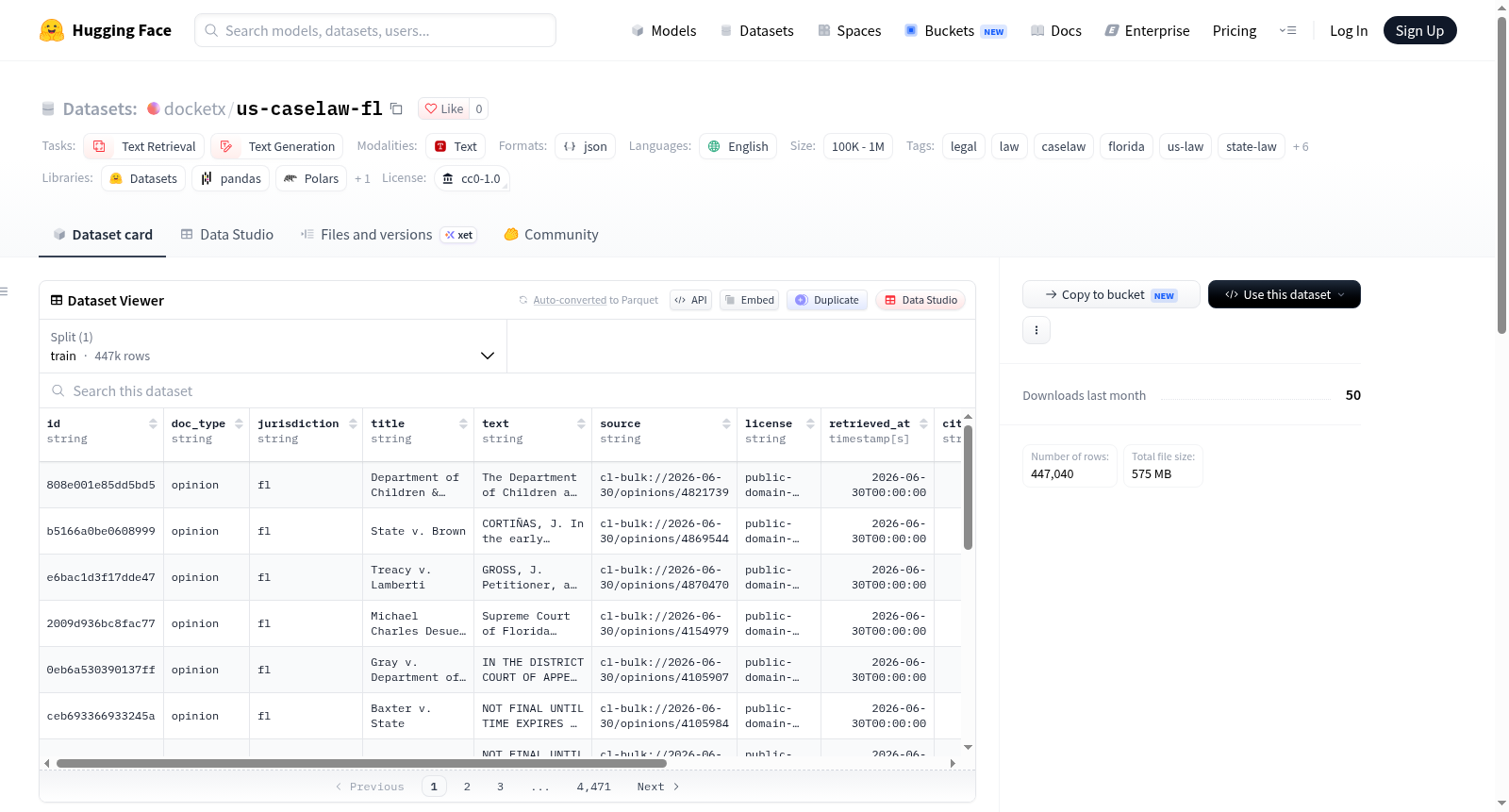Image resolution: width=1509 pixels, height=812 pixels.
Task: Click the caselaw tag
Action: pos(1064,146)
